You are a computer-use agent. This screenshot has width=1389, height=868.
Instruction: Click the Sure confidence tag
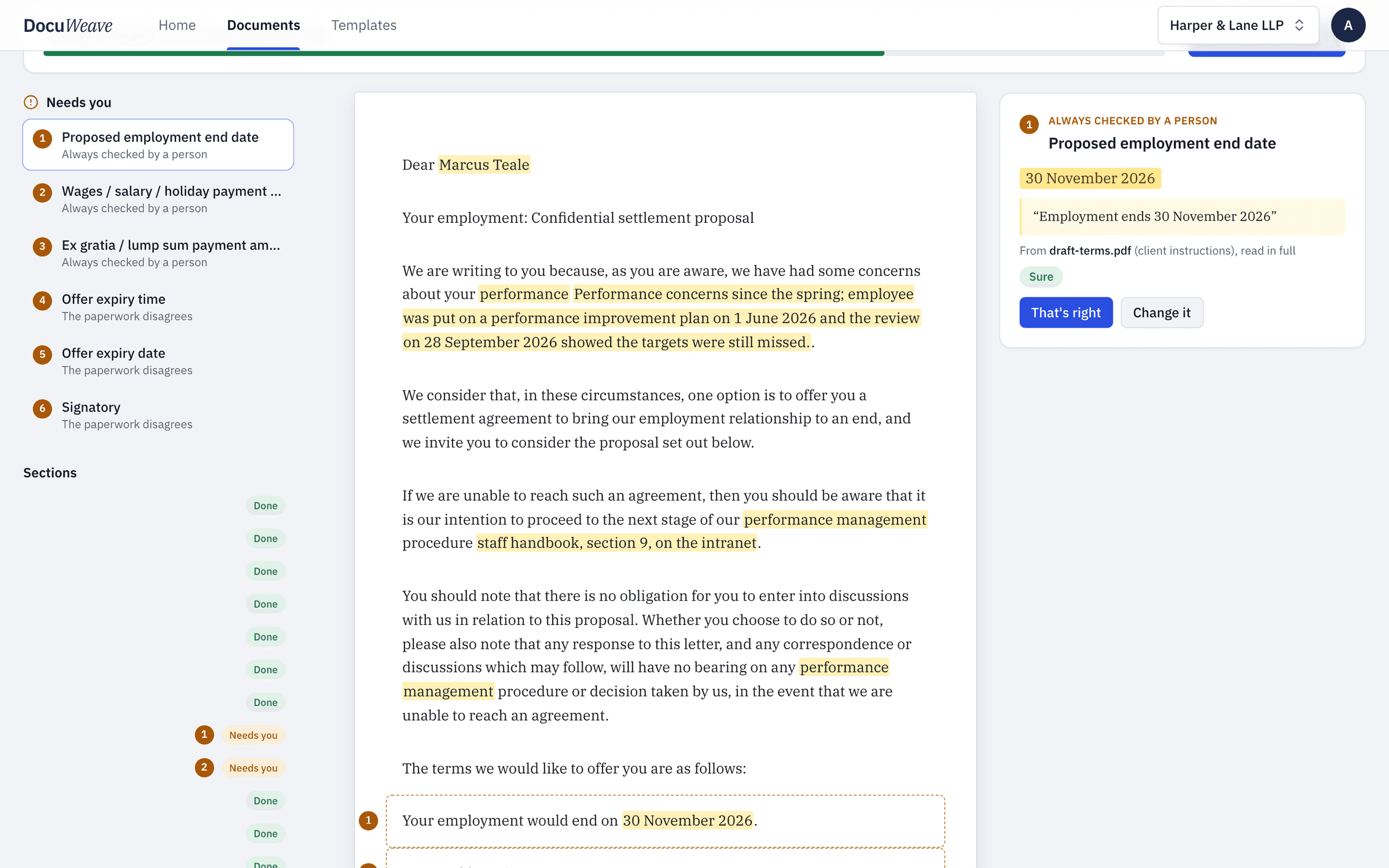[x=1041, y=277]
